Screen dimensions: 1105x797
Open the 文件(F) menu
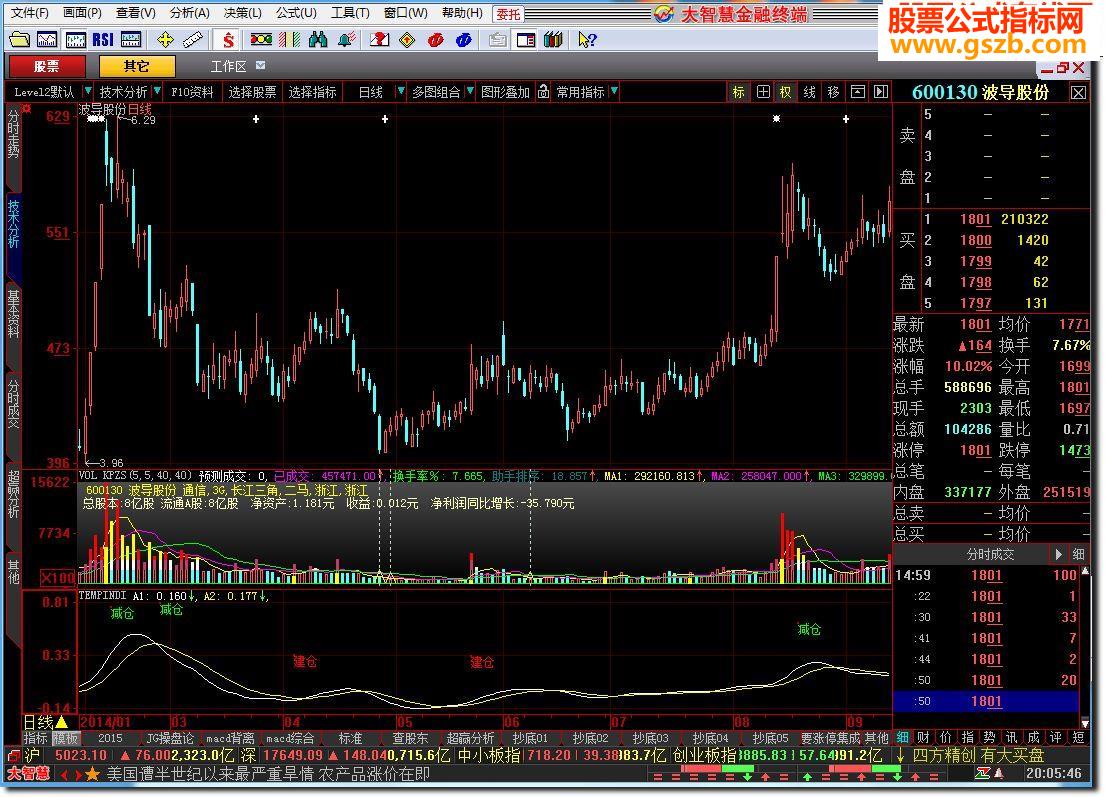click(x=30, y=13)
